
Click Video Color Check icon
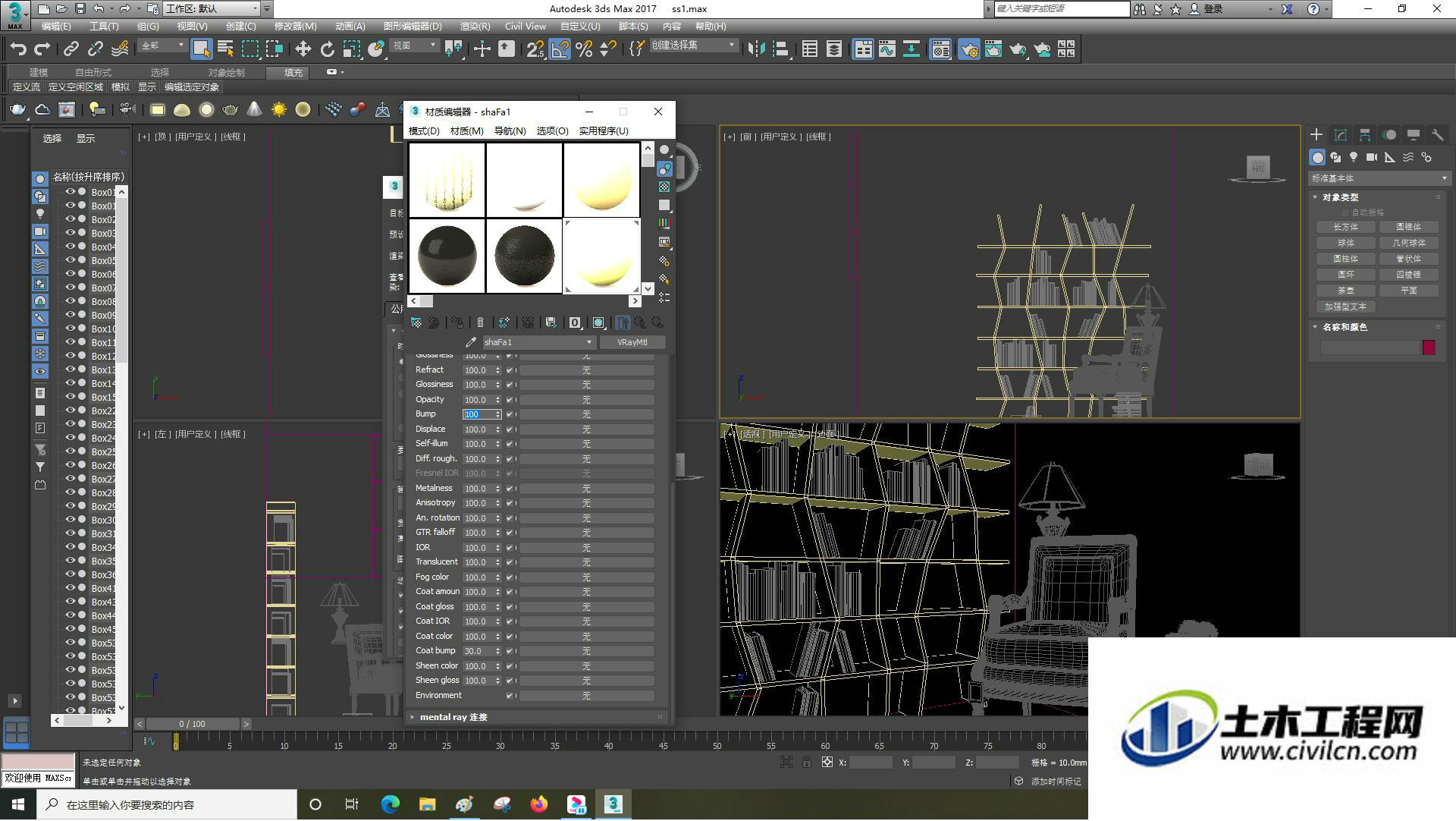click(x=664, y=223)
